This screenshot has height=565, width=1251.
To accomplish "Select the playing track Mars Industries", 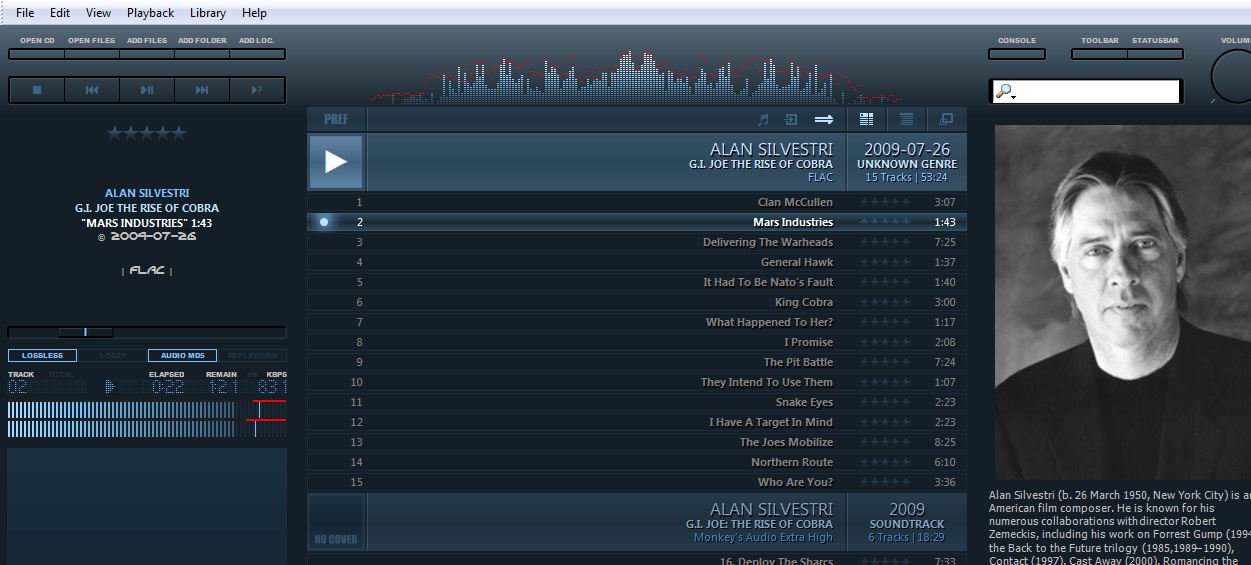I will (x=637, y=222).
